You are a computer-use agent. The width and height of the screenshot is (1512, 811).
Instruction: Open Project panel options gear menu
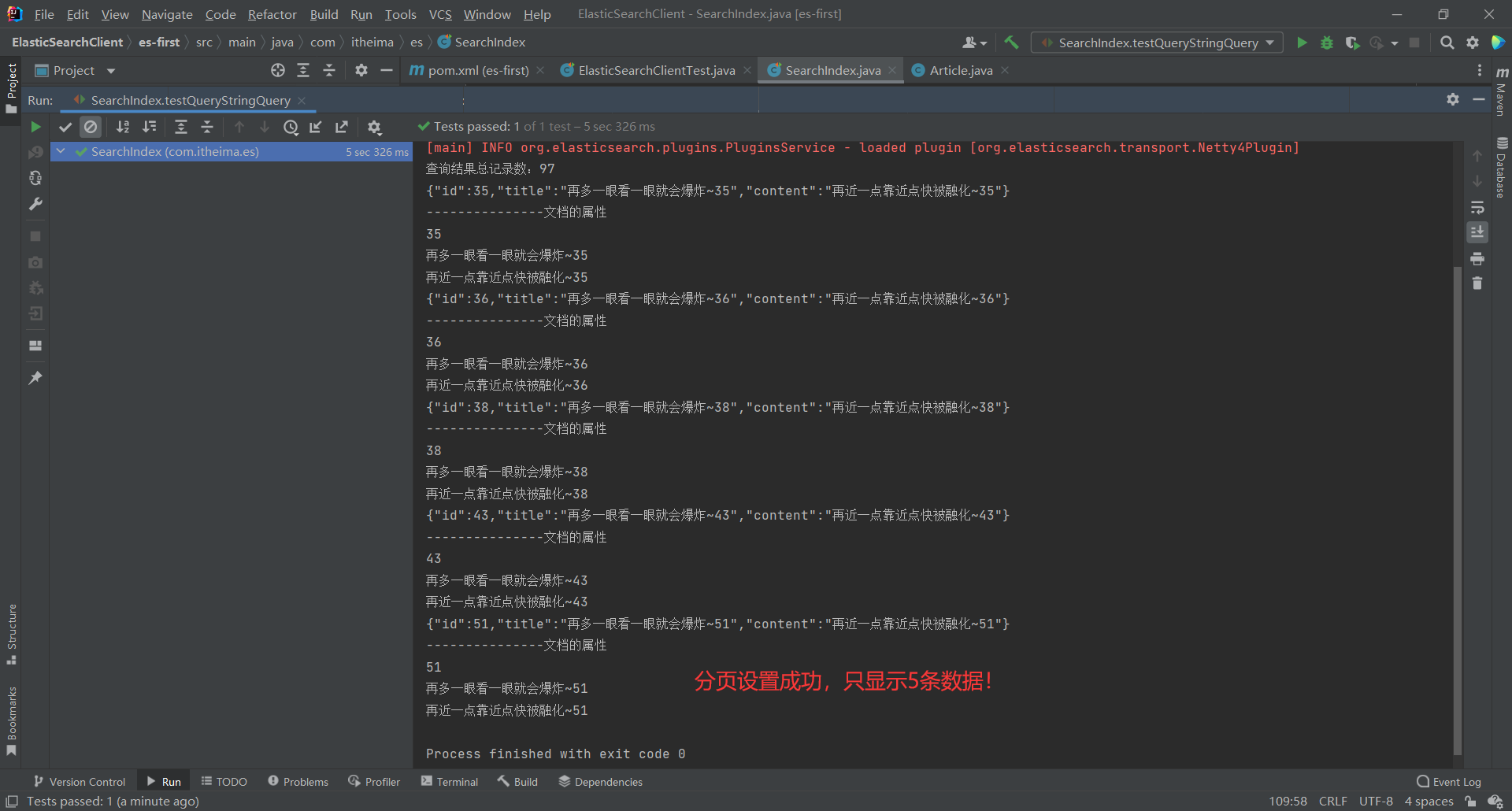(x=361, y=71)
